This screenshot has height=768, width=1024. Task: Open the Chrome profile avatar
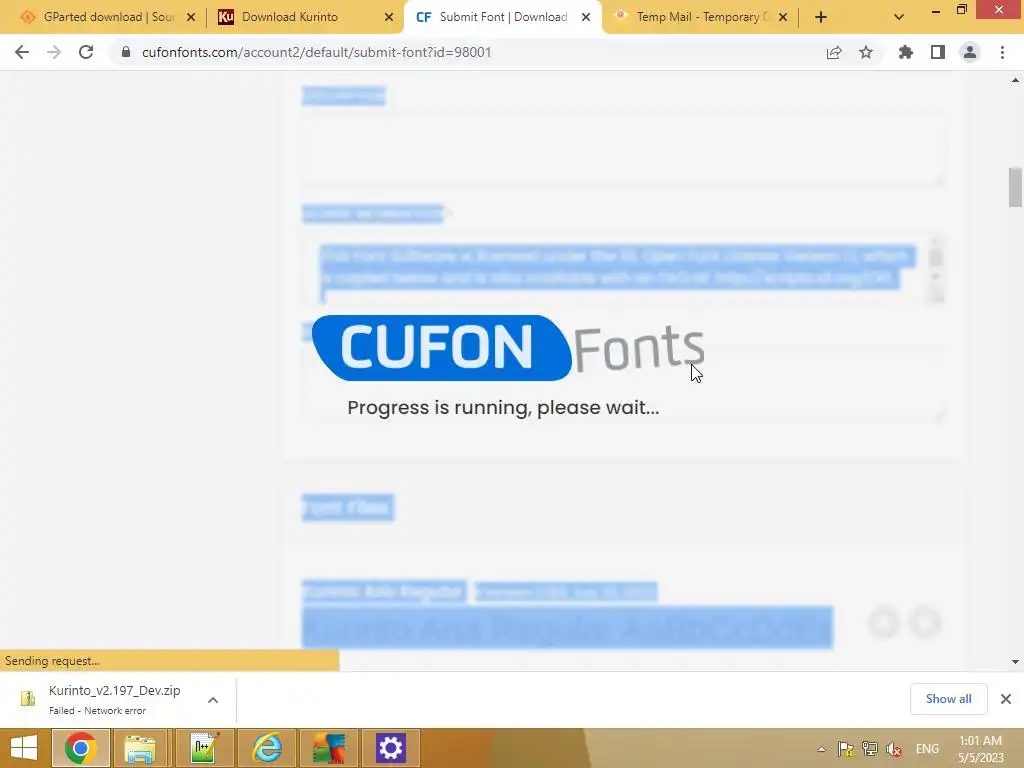(x=970, y=52)
